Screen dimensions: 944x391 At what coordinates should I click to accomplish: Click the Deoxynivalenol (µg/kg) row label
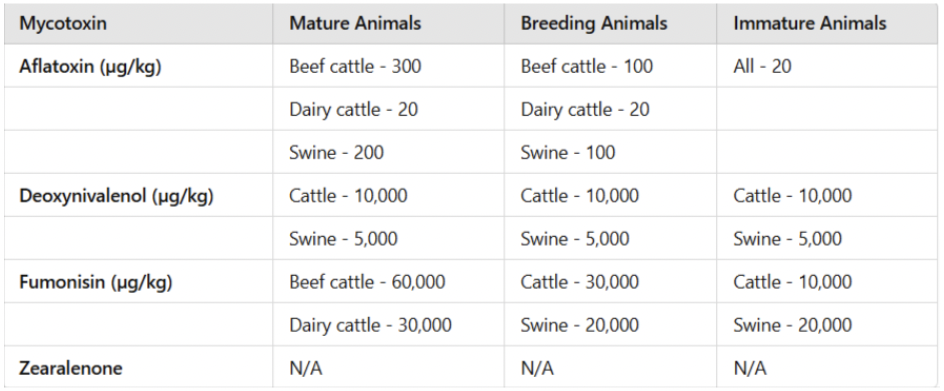pos(117,196)
